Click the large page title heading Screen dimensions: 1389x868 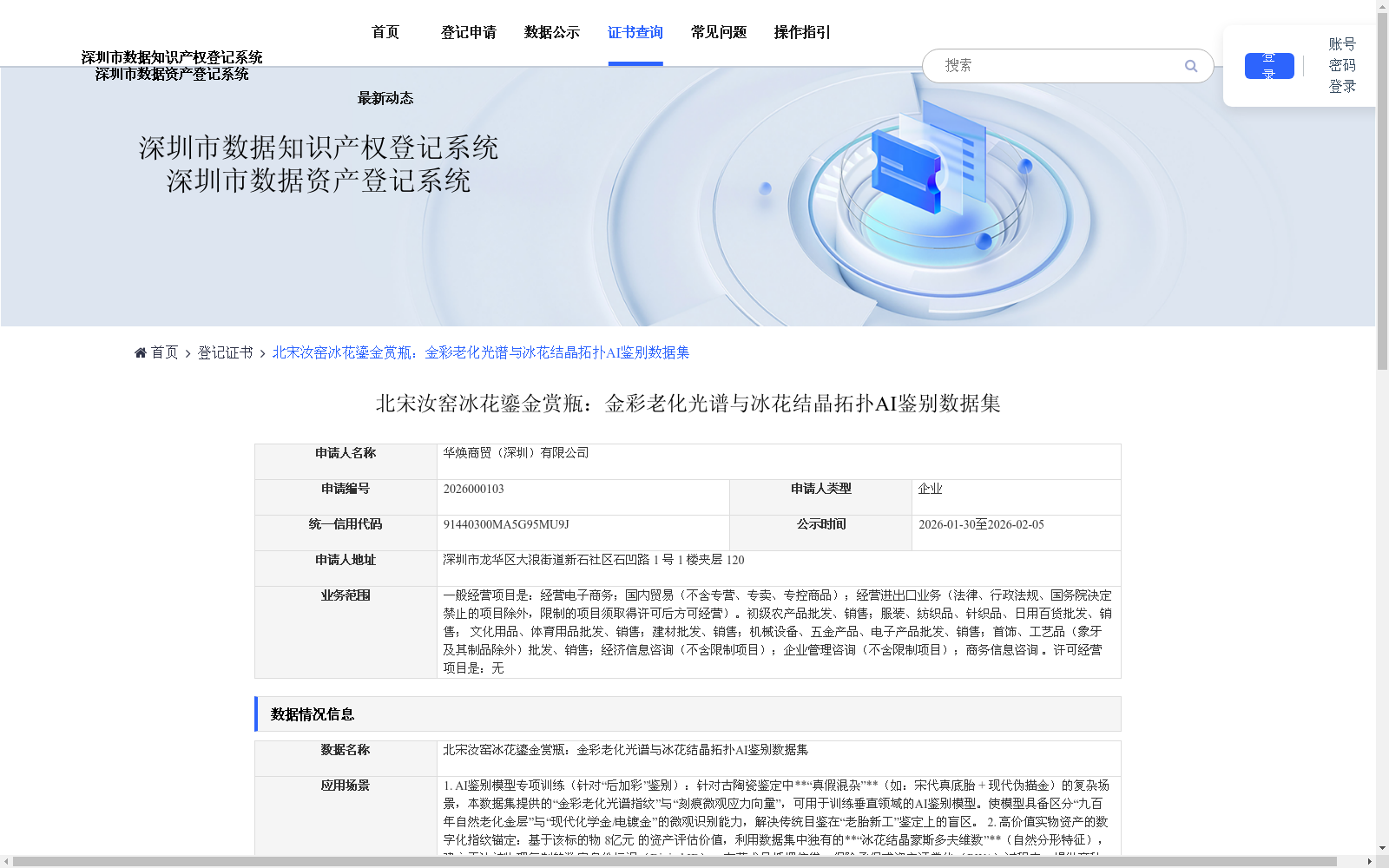pyautogui.click(x=688, y=404)
